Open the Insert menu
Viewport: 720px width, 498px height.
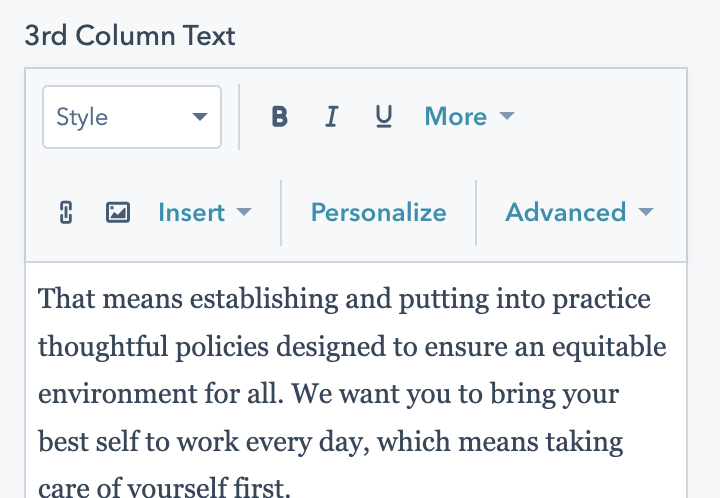[x=191, y=212]
